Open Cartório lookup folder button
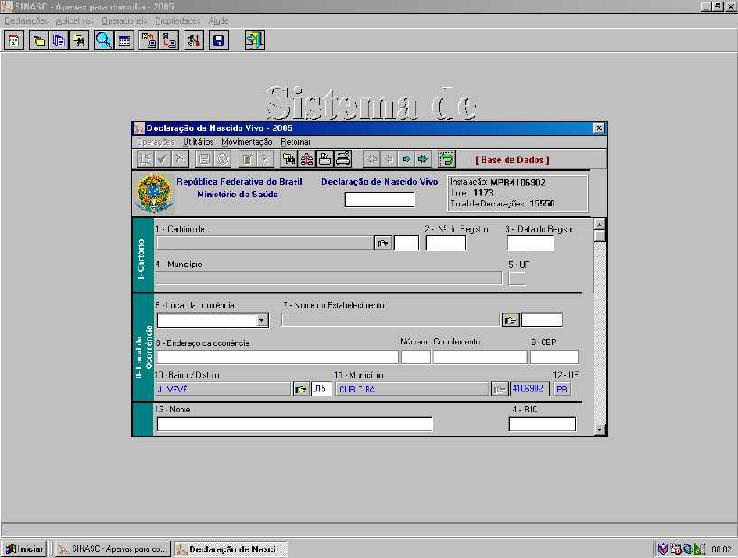Screen dimensions: 738x558 tap(383, 243)
